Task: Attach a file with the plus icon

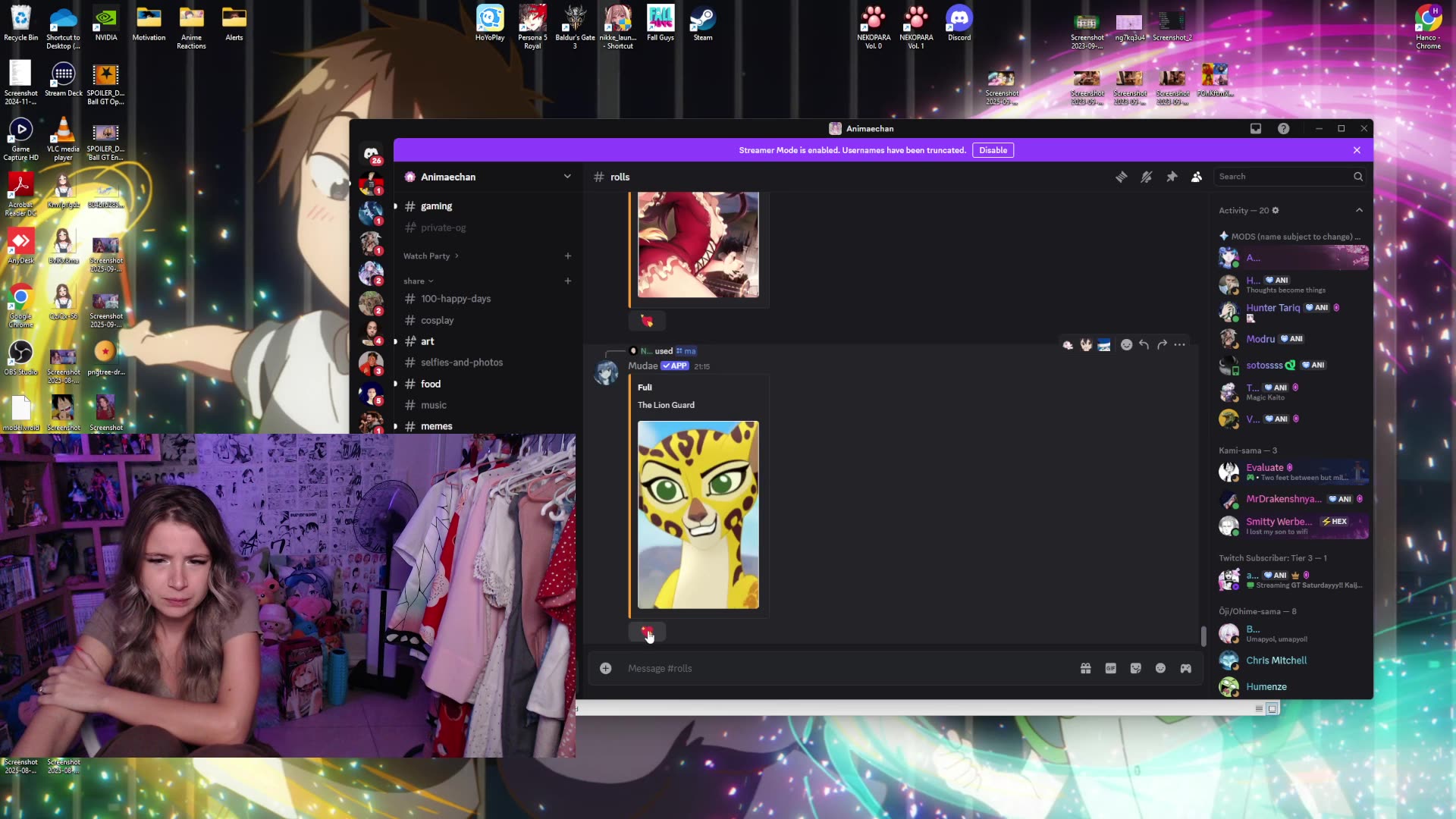Action: tap(604, 668)
